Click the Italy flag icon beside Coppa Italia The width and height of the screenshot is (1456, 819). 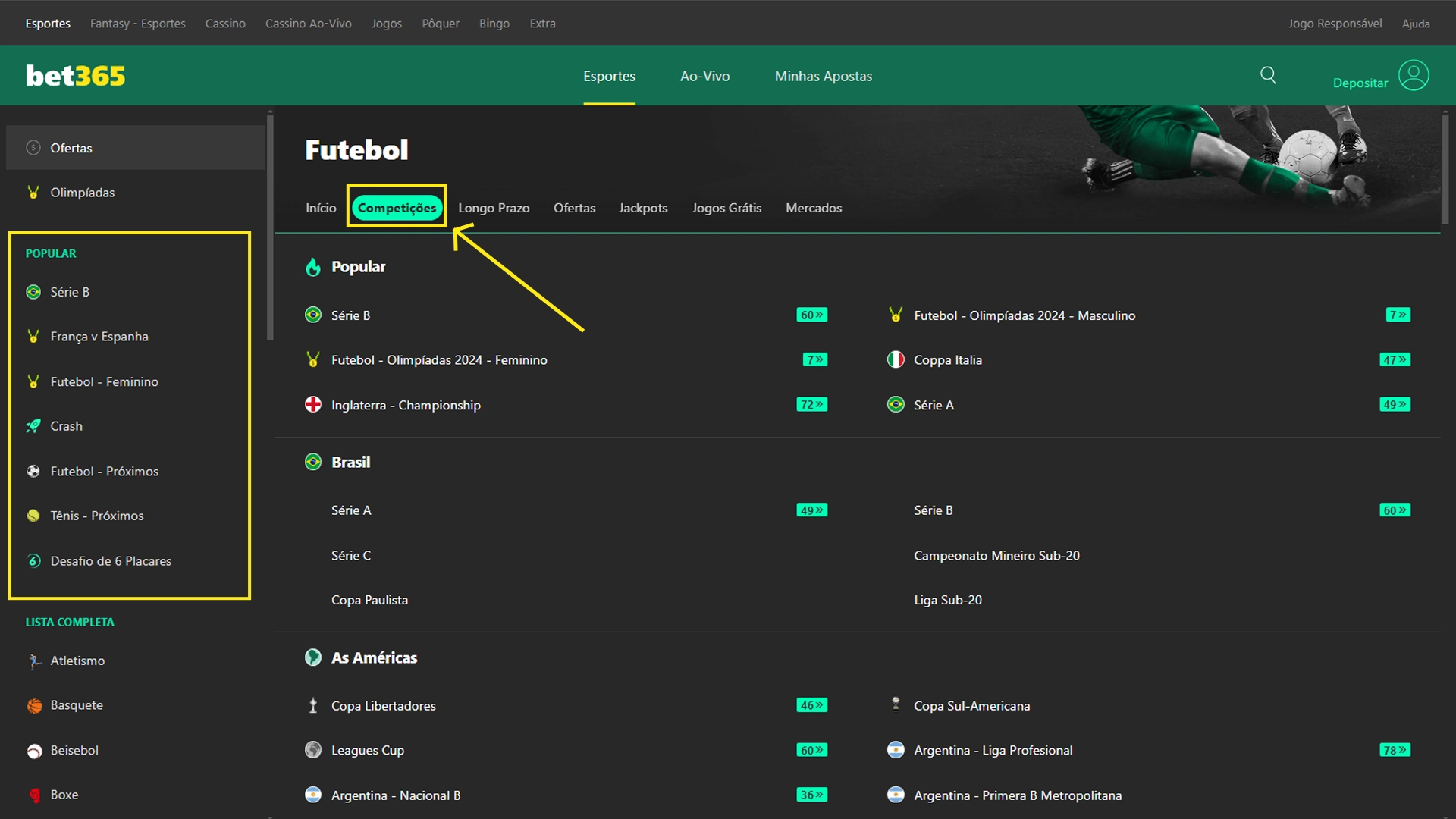click(x=896, y=359)
